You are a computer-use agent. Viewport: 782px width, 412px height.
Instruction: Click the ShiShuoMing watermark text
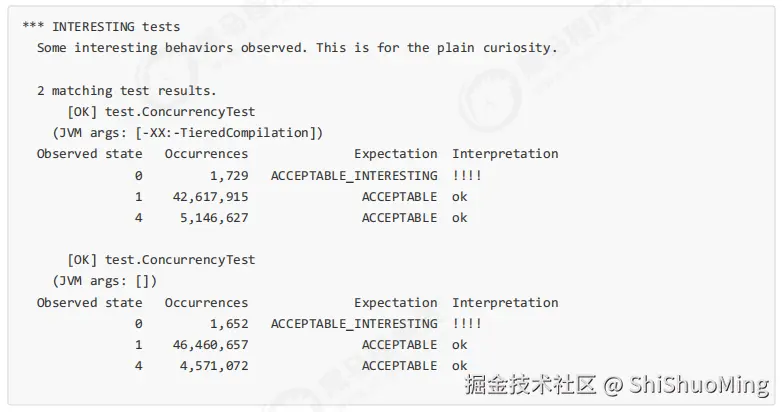699,385
